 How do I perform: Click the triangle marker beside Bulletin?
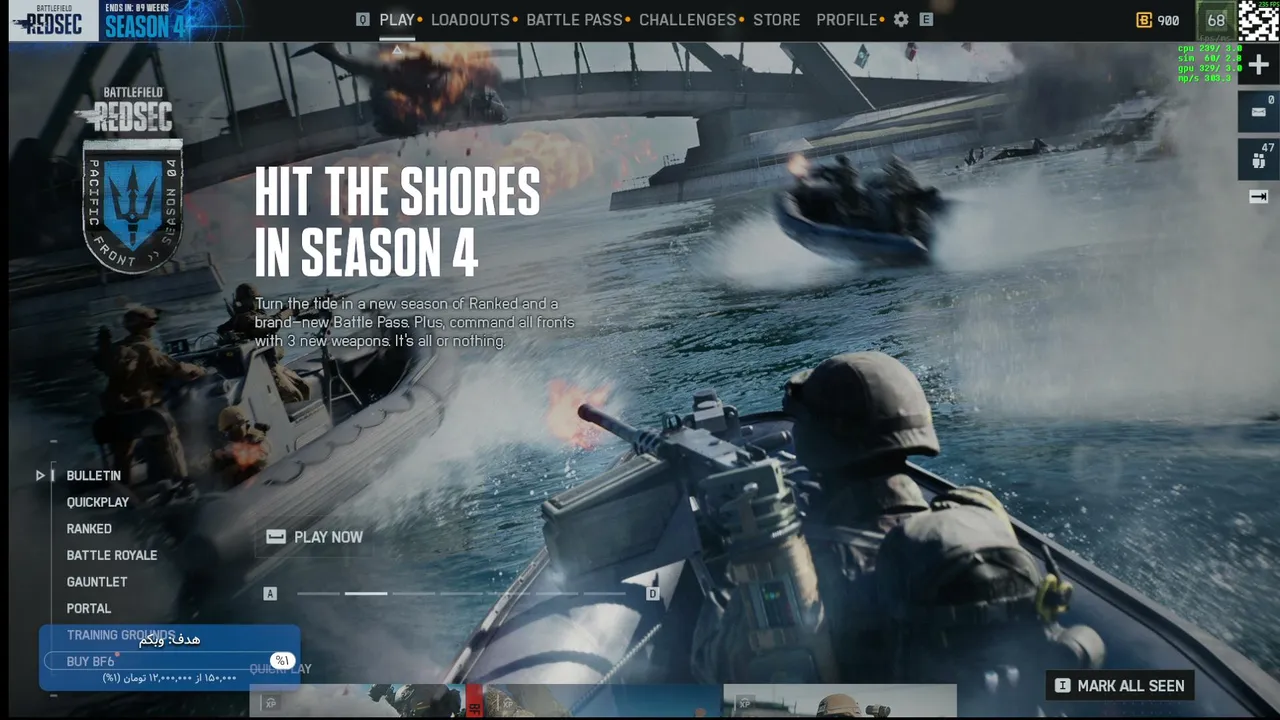click(41, 476)
